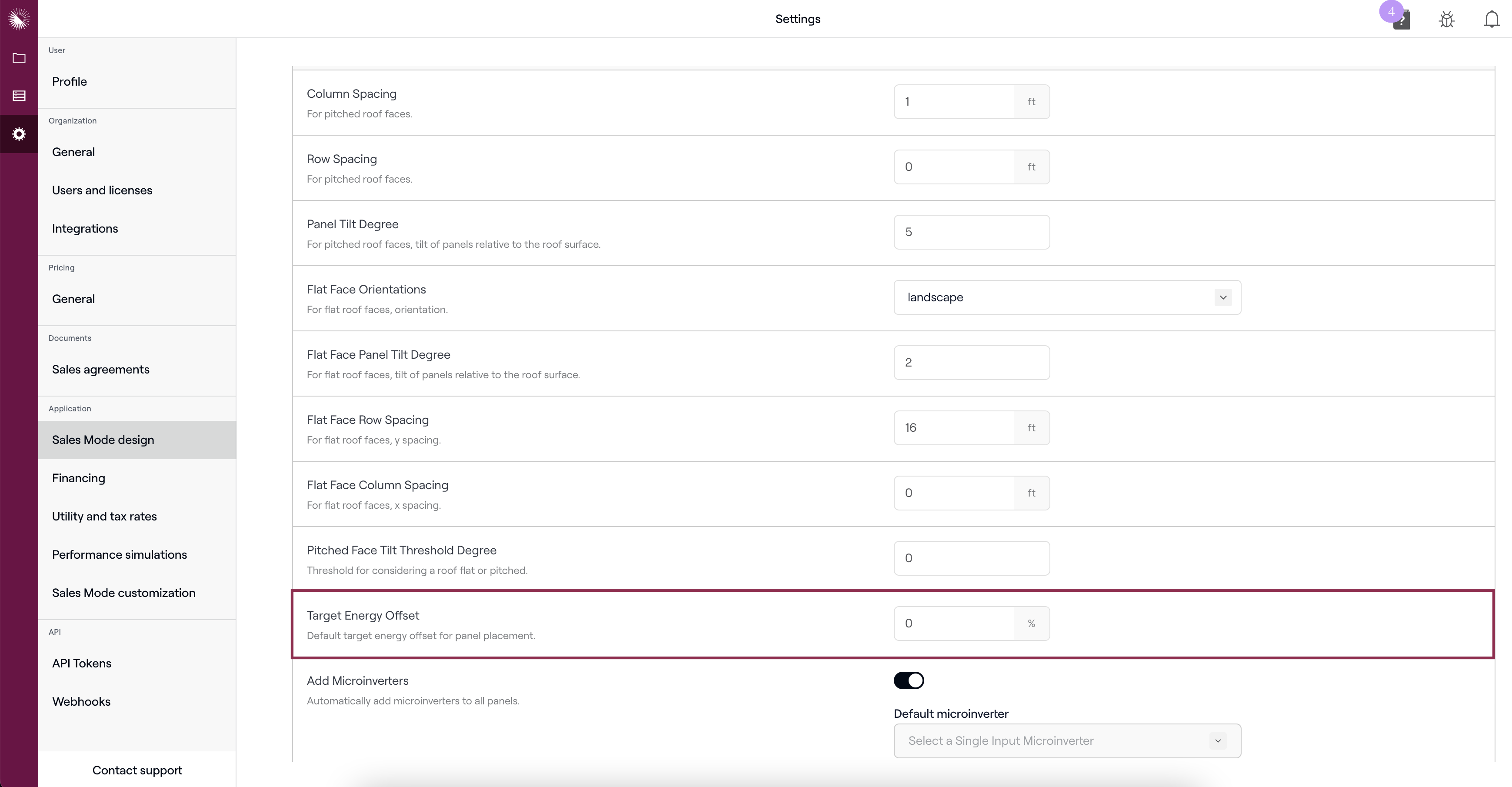
Task: Open Webhooks page
Action: [137, 701]
